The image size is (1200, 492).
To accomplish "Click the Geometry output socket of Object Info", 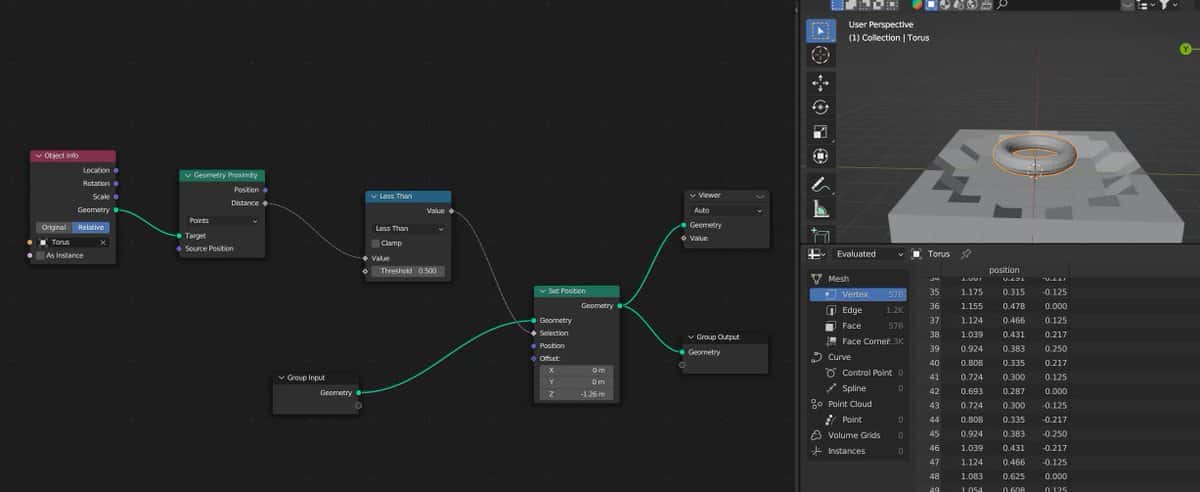I will (116, 210).
